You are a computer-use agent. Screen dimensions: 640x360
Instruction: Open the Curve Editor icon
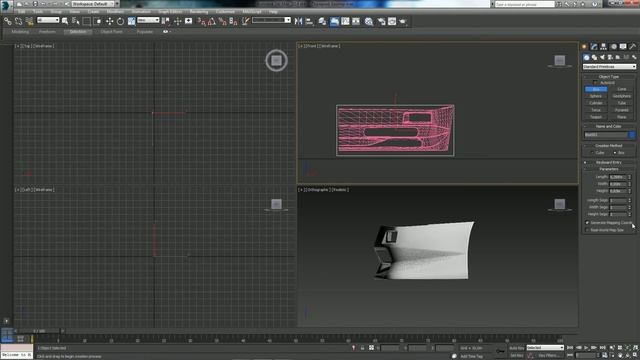tap(345, 21)
